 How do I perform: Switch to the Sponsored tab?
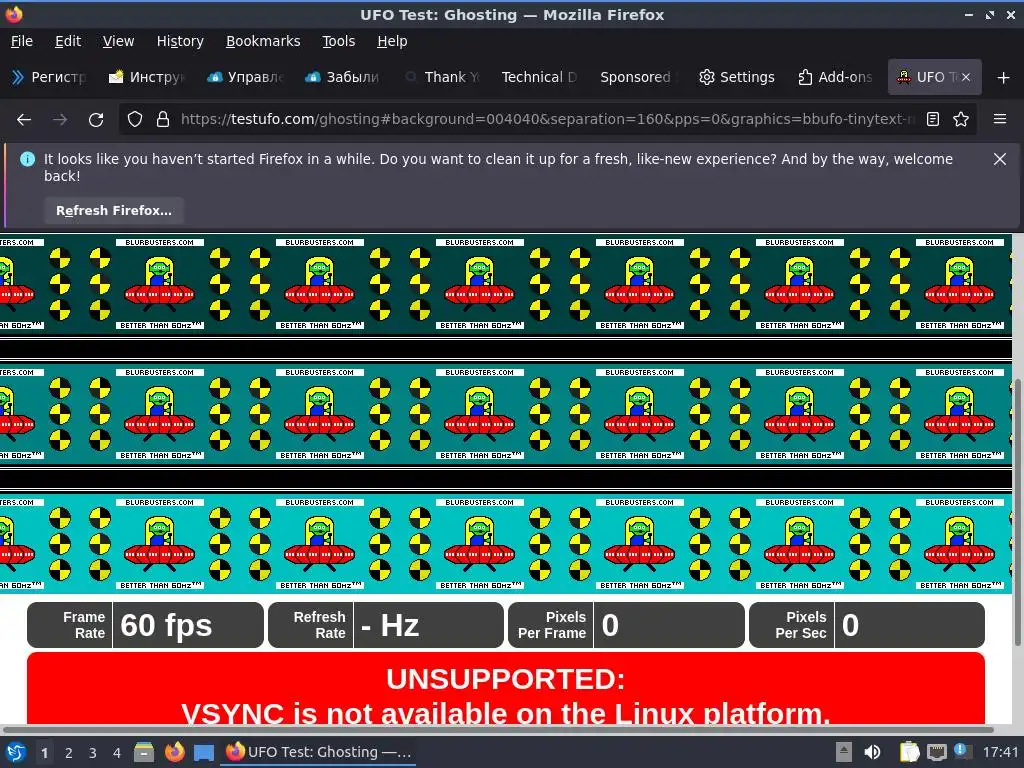click(638, 77)
